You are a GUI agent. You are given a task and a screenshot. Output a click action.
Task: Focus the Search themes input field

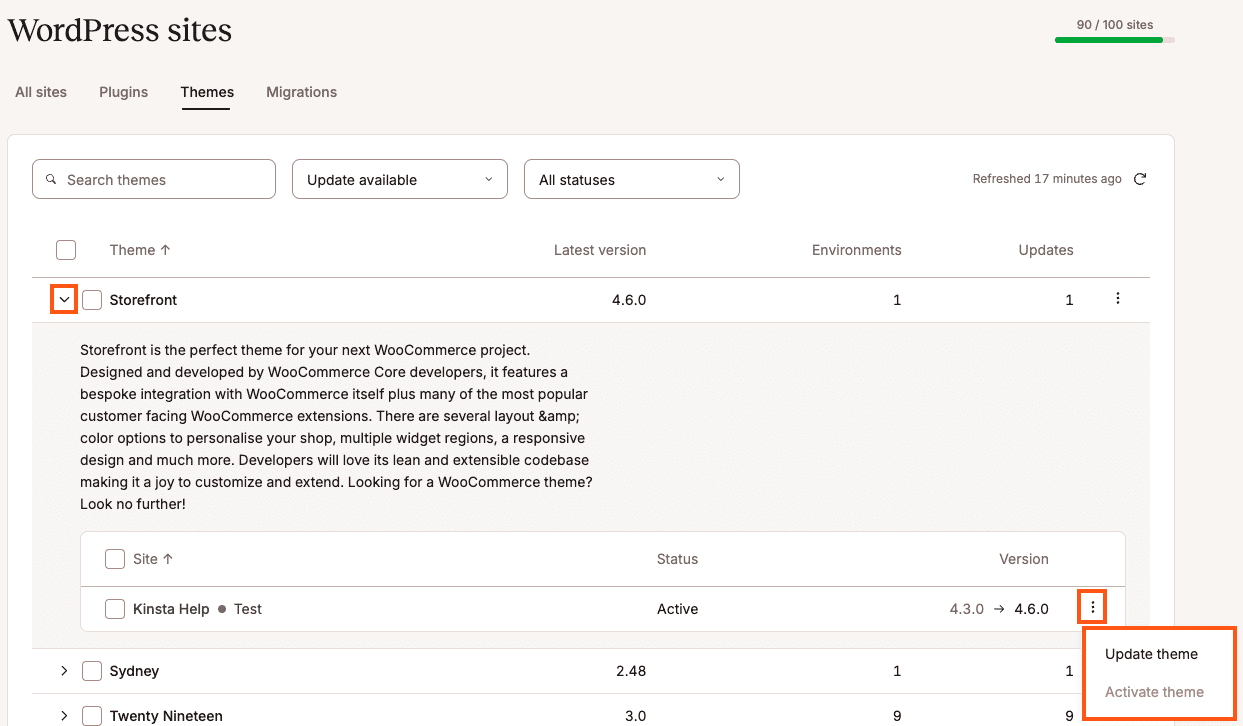coord(154,179)
